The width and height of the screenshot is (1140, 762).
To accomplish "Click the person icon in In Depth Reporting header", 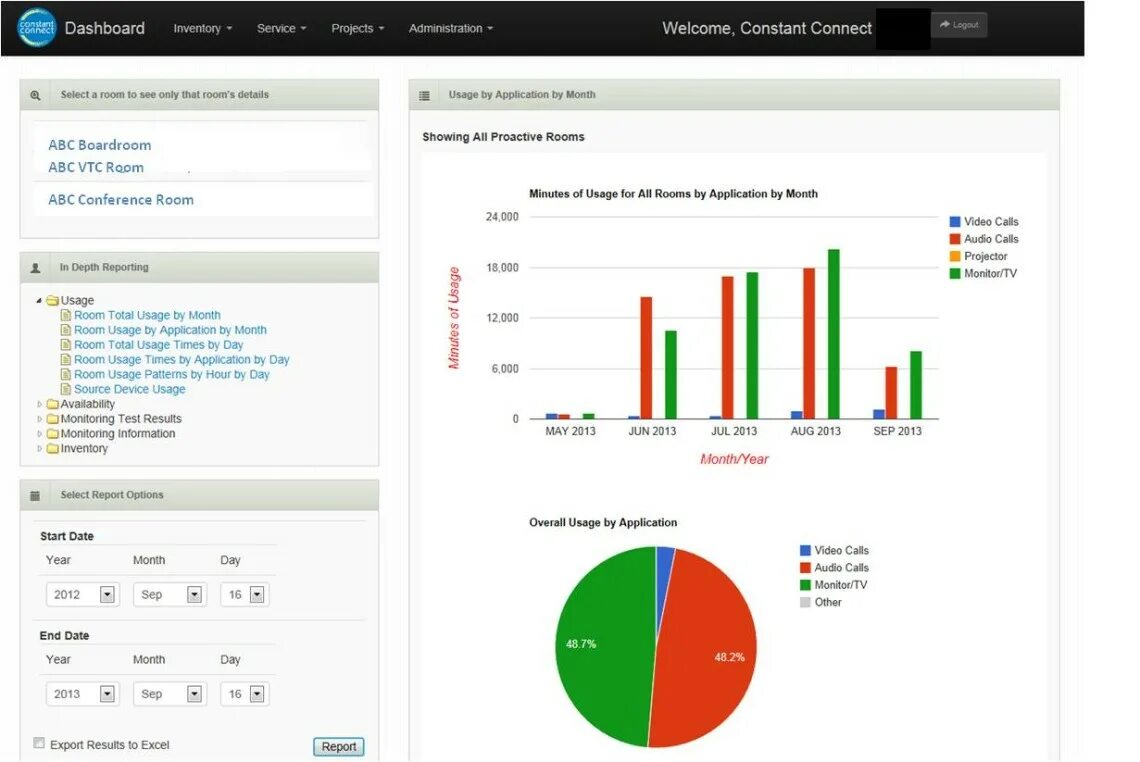I will [35, 268].
